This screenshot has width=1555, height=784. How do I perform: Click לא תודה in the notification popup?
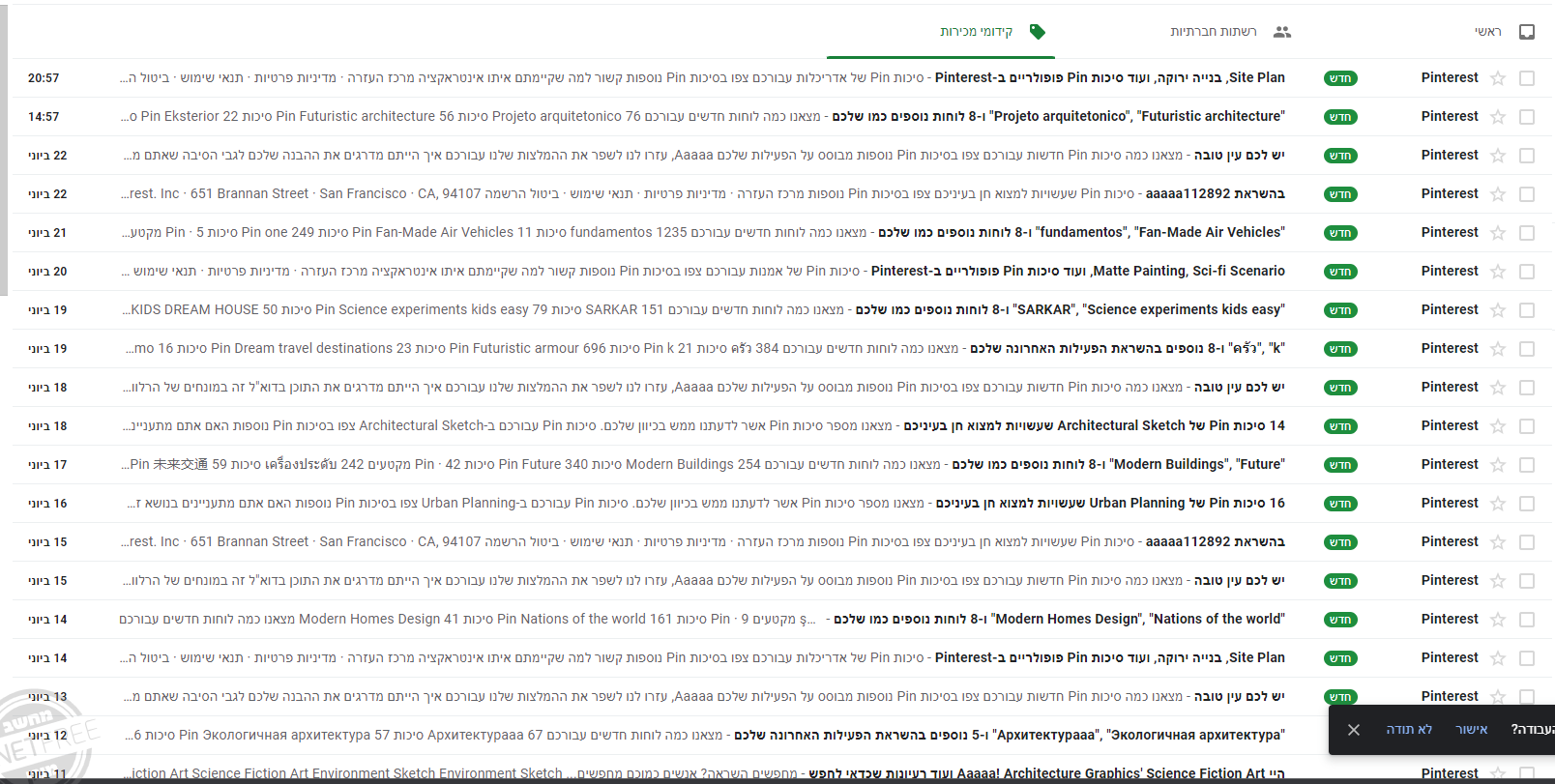(1409, 730)
